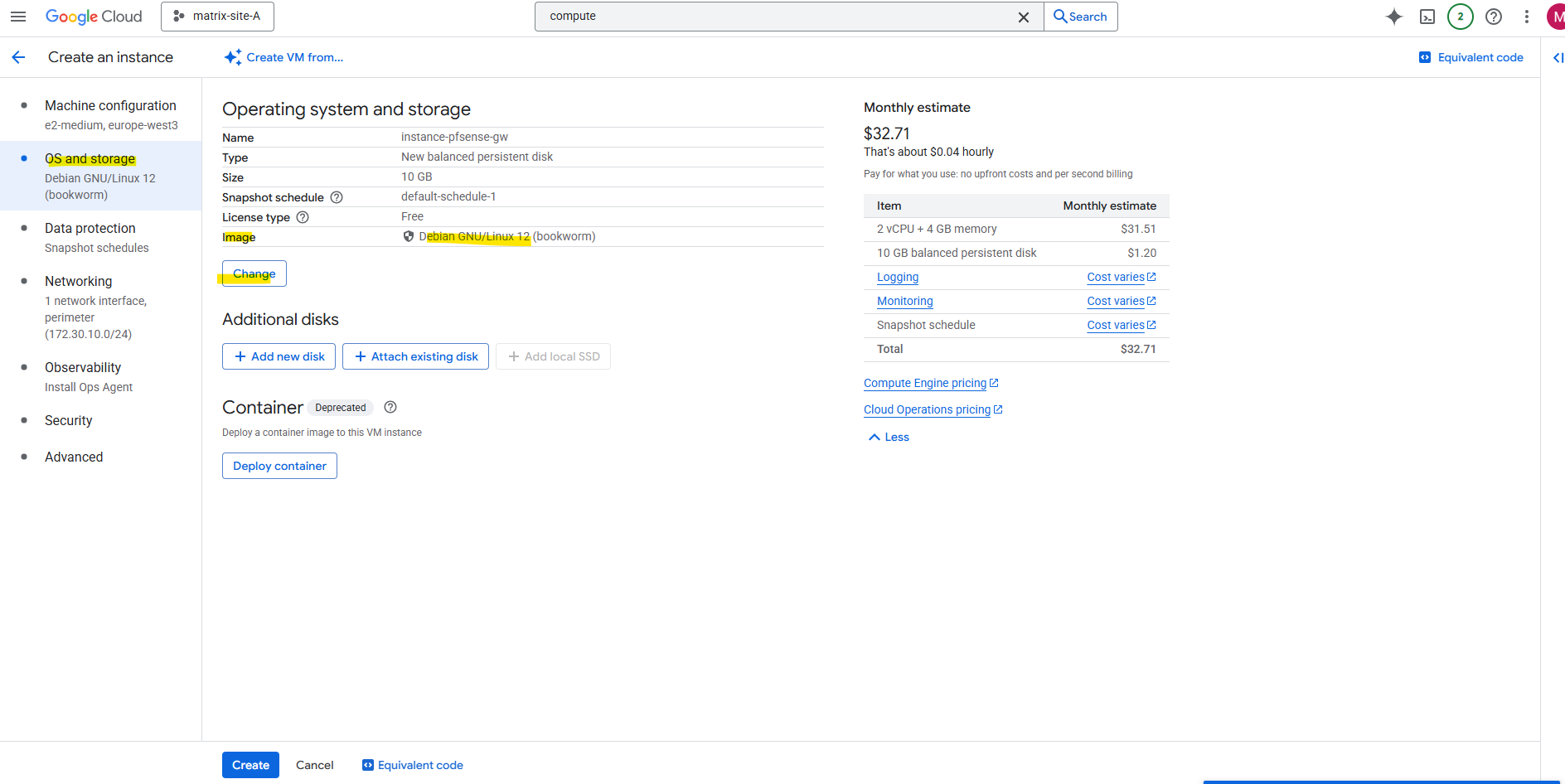
Task: Select Machine configuration in sidebar
Action: coord(110,106)
